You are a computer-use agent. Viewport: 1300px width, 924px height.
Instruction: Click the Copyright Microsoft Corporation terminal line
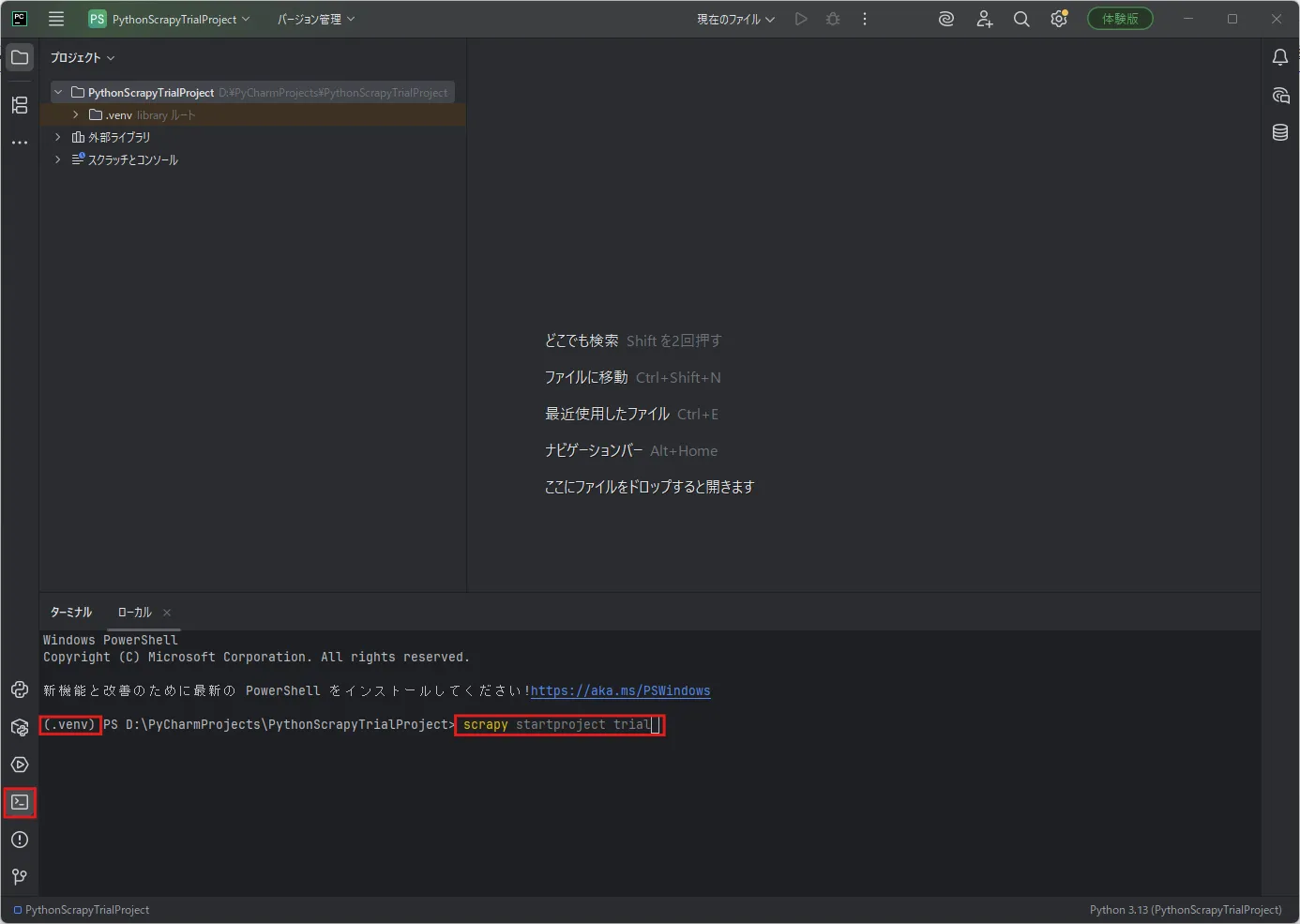coord(256,658)
